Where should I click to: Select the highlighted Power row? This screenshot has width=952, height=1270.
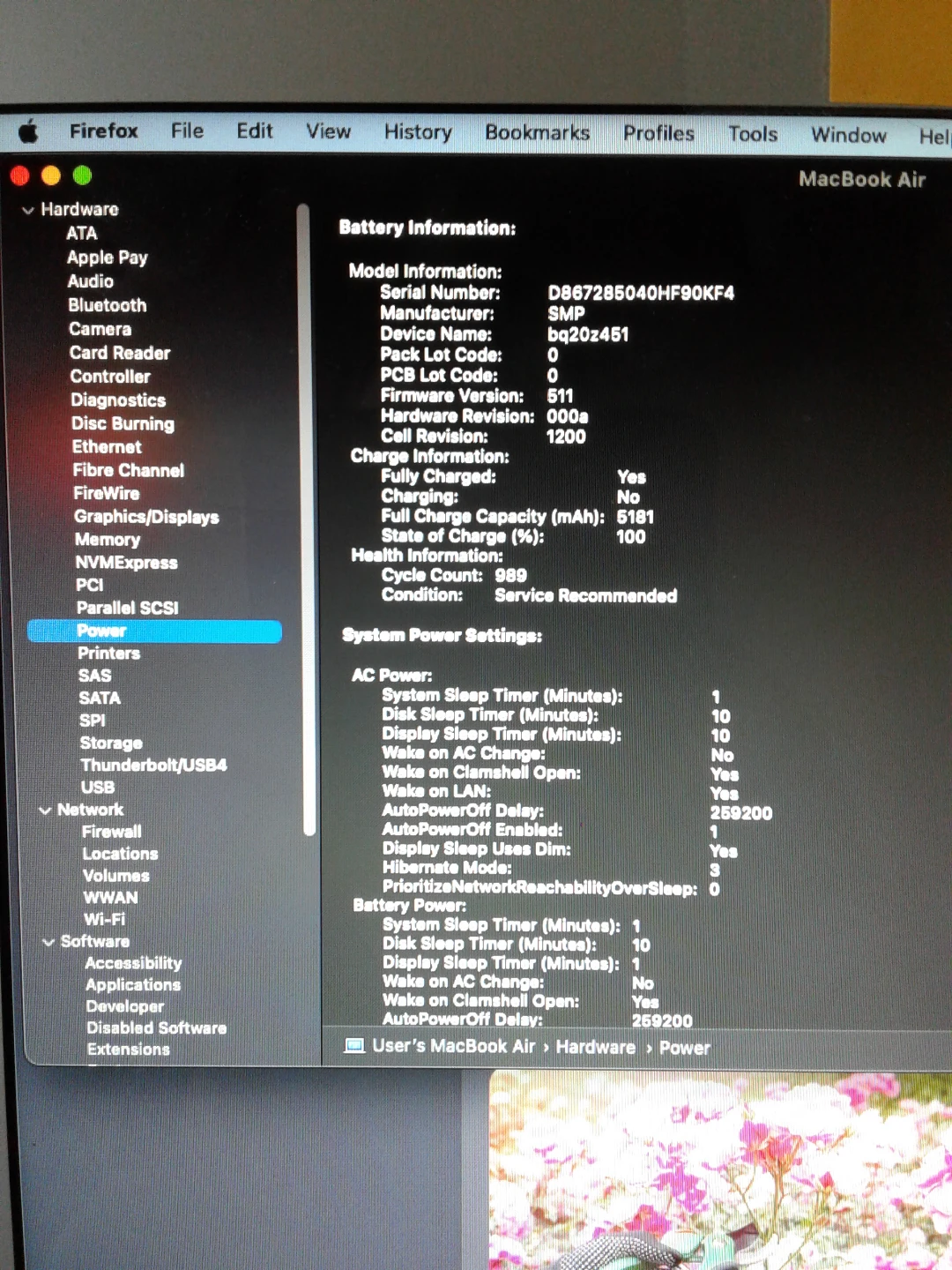(x=155, y=631)
